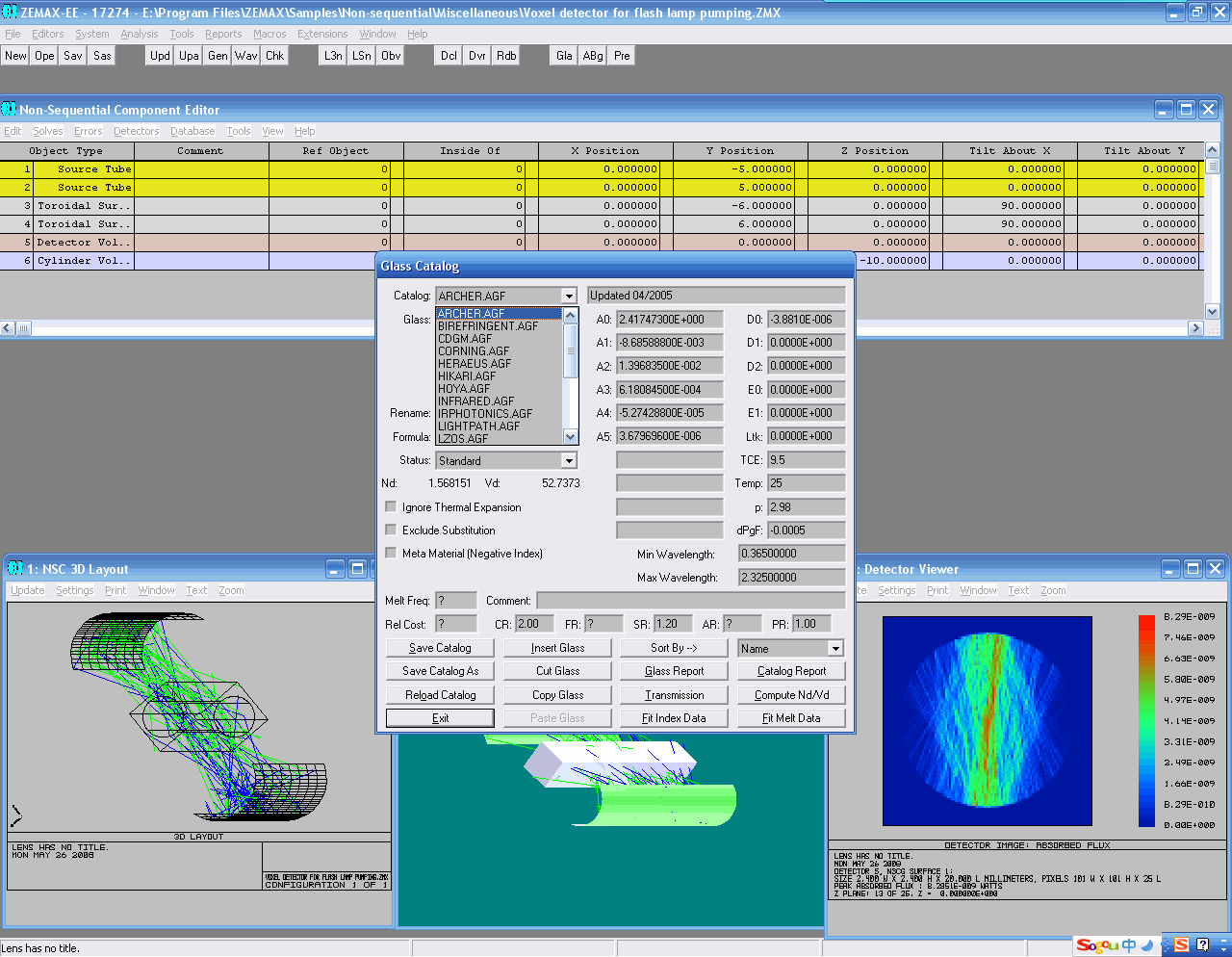The image size is (1232, 957).
Task: Click the A0 coefficient field
Action: (x=669, y=319)
